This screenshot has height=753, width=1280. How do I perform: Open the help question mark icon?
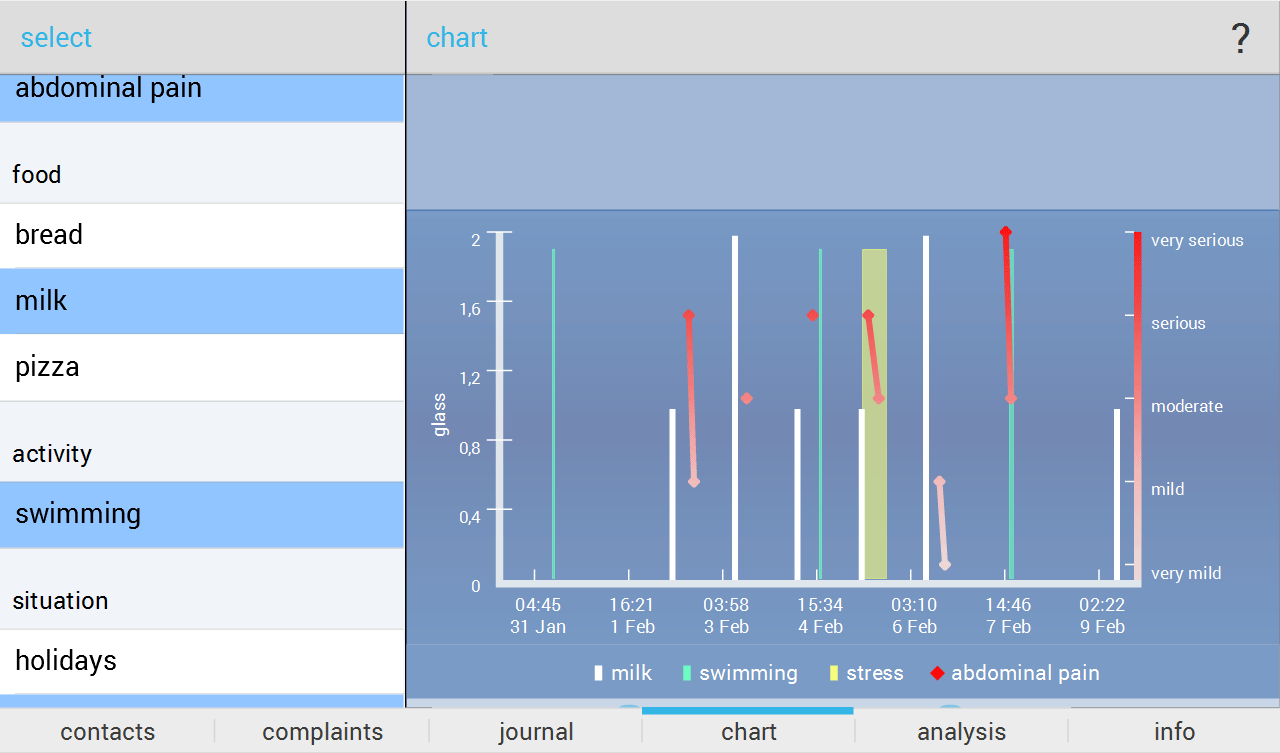pos(1240,38)
